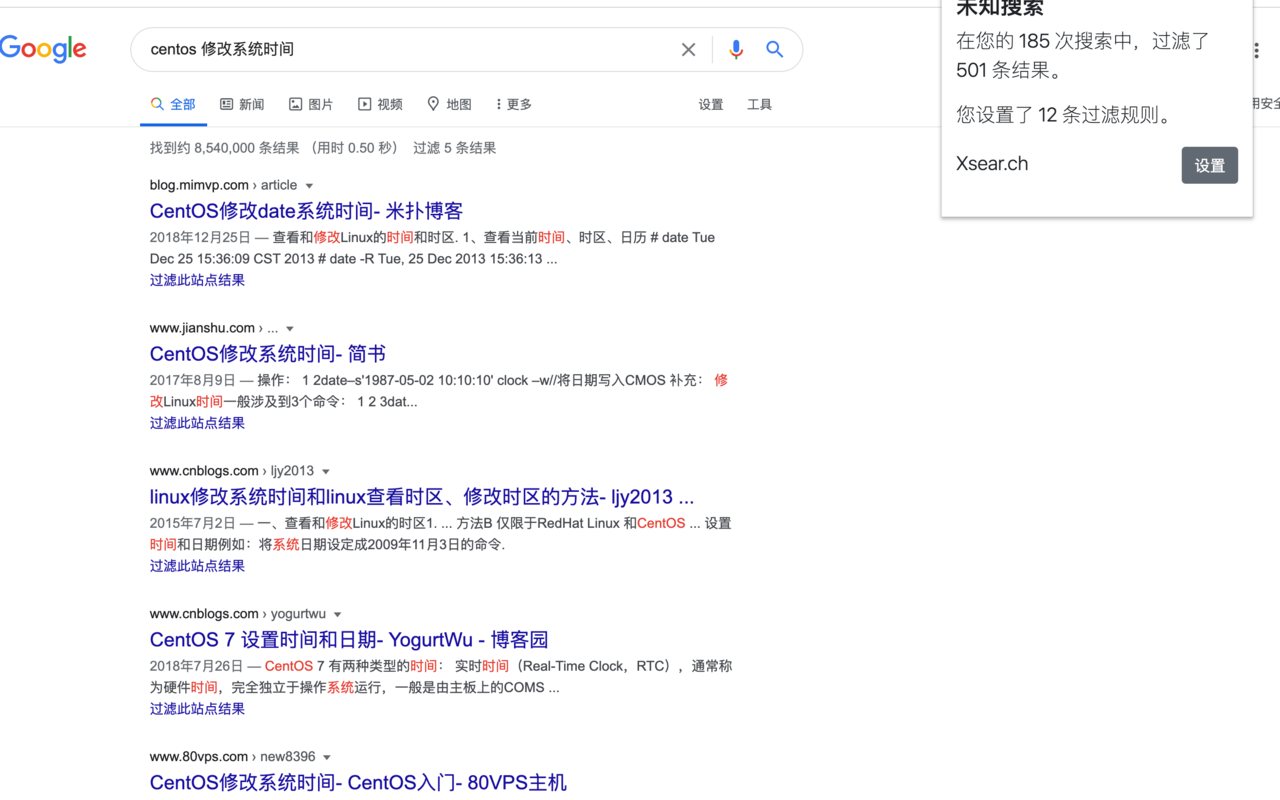The height and width of the screenshot is (800, 1280).
Task: Expand arrow next to blog.mimvp.com › article
Action: point(309,186)
